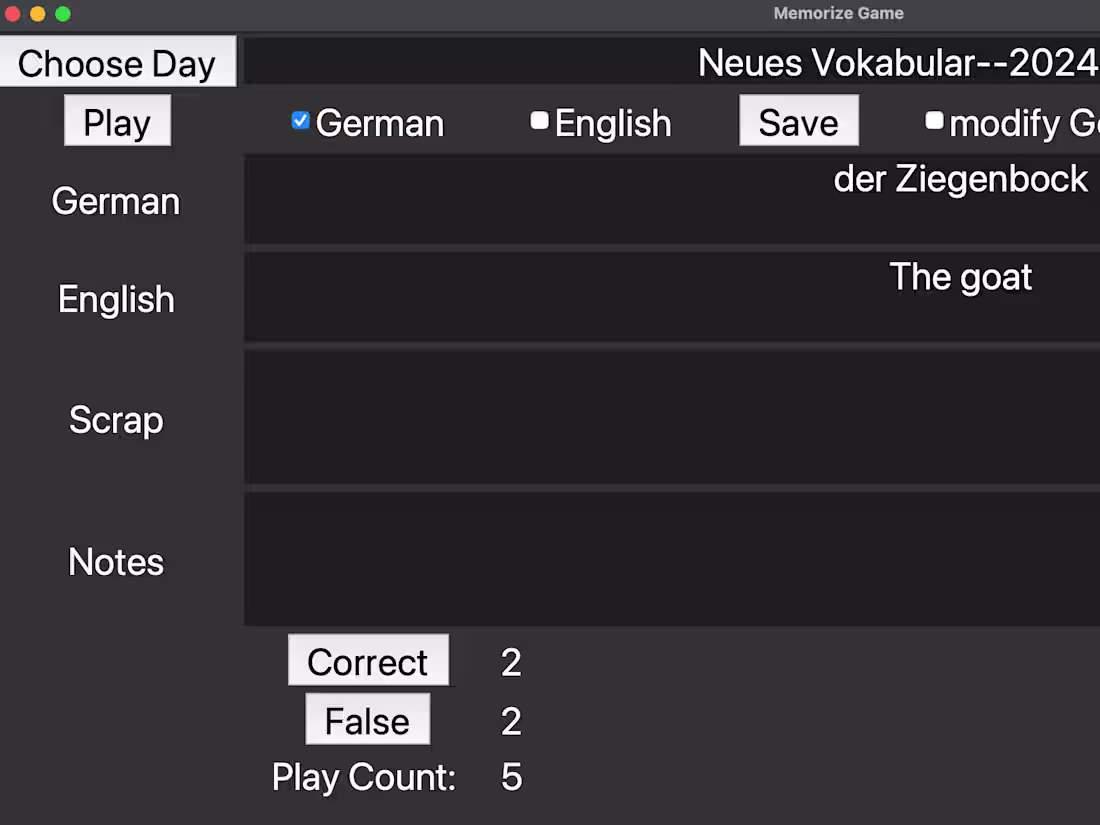Click the Play Count value 5
Screen dimensions: 1100x825
pos(511,777)
